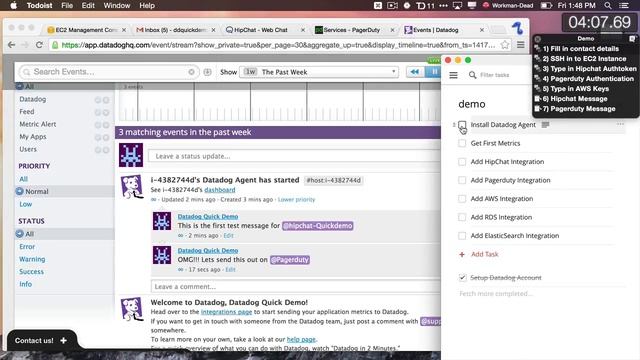Close the Events | Datadog tab
Screen dimensions: 640x360
482,30
